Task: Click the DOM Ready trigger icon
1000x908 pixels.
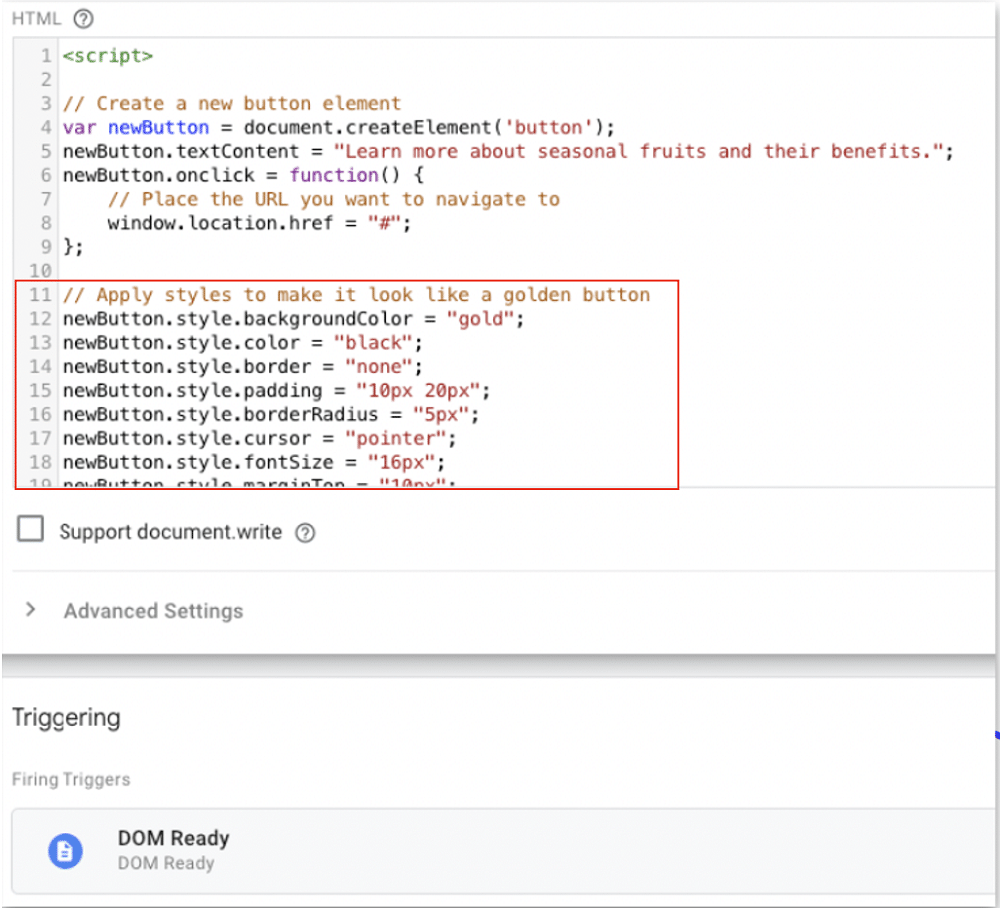Action: [65, 851]
